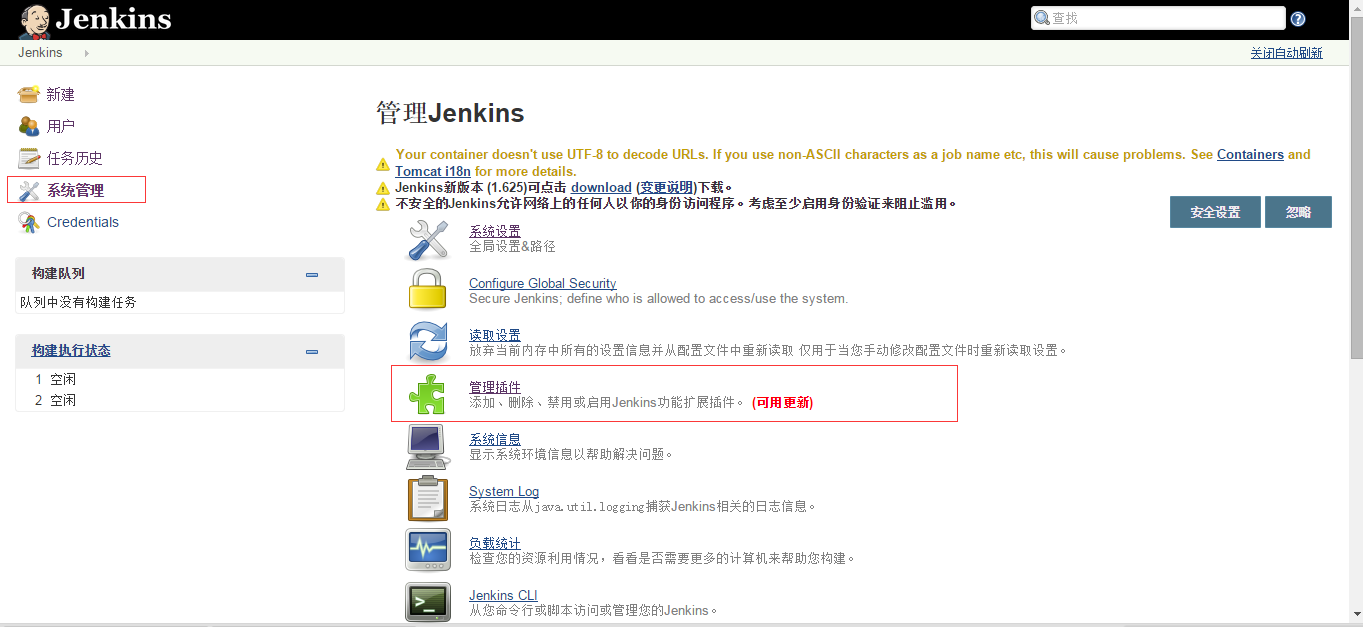The image size is (1363, 627).
Task: Open the 管理插件 link
Action: pos(495,387)
